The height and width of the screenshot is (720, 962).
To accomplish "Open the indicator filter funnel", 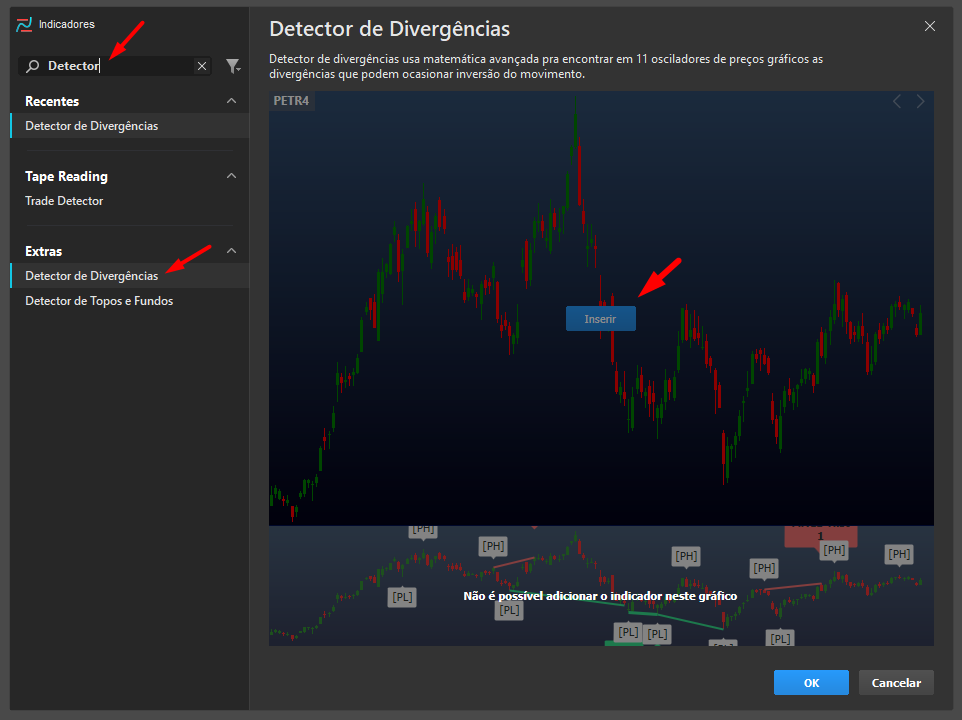I will point(233,66).
